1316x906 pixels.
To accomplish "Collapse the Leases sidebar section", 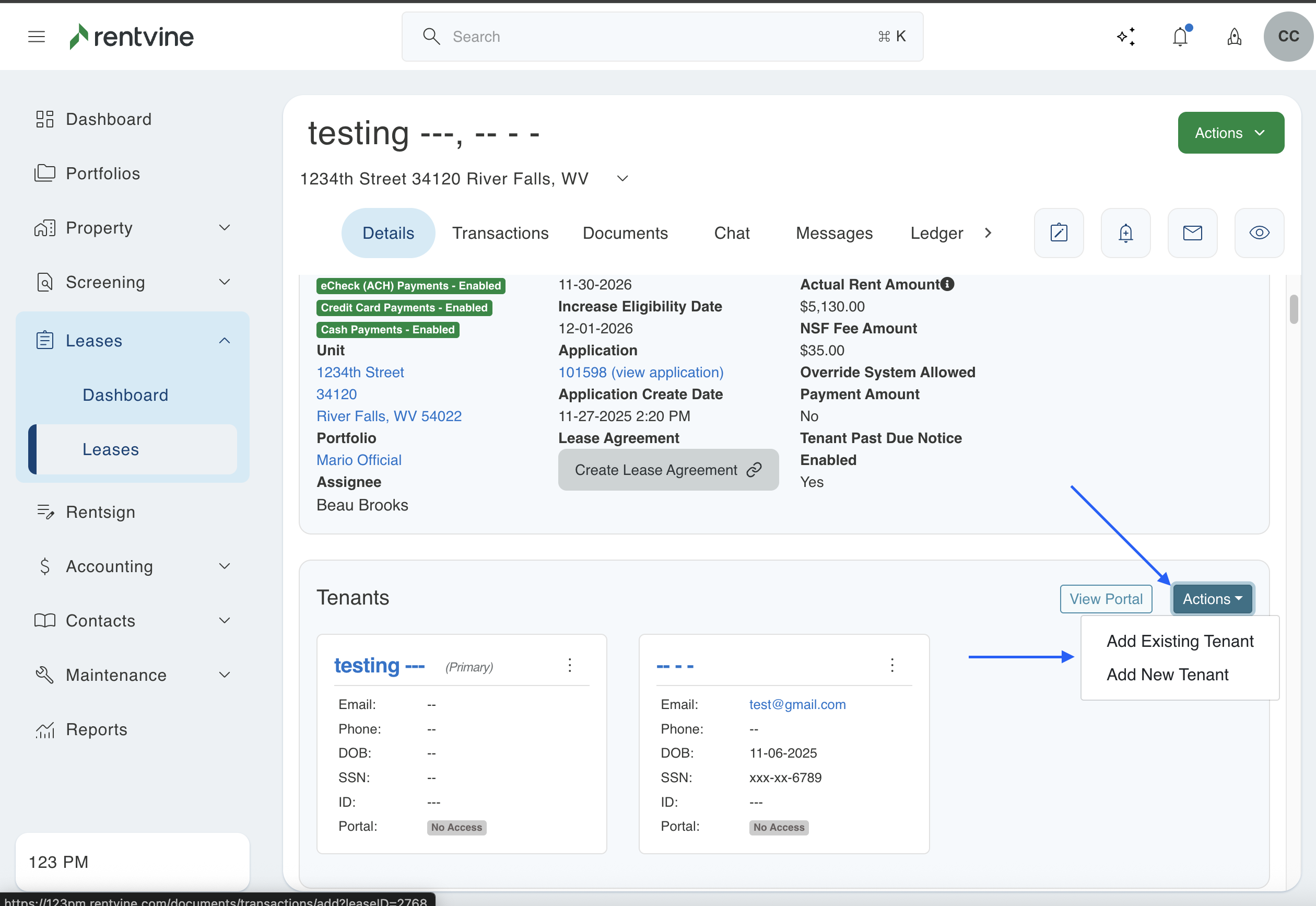I will 225,341.
